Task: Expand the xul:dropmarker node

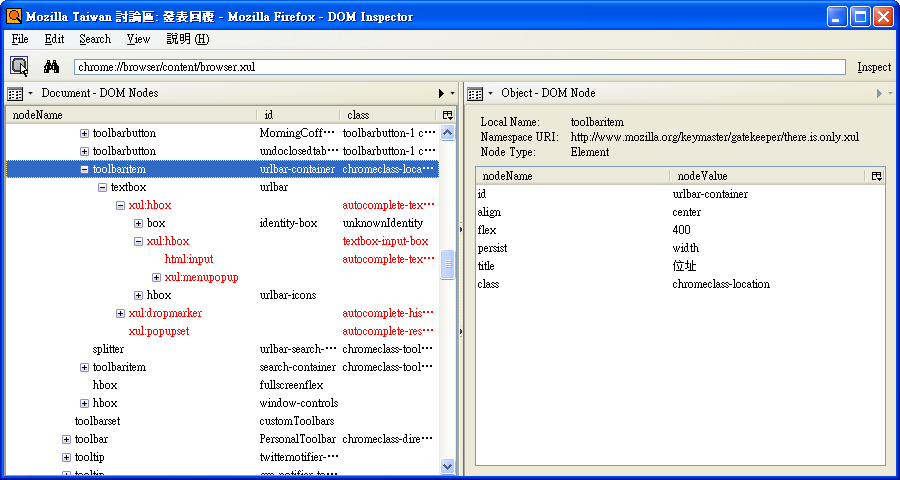Action: point(121,314)
